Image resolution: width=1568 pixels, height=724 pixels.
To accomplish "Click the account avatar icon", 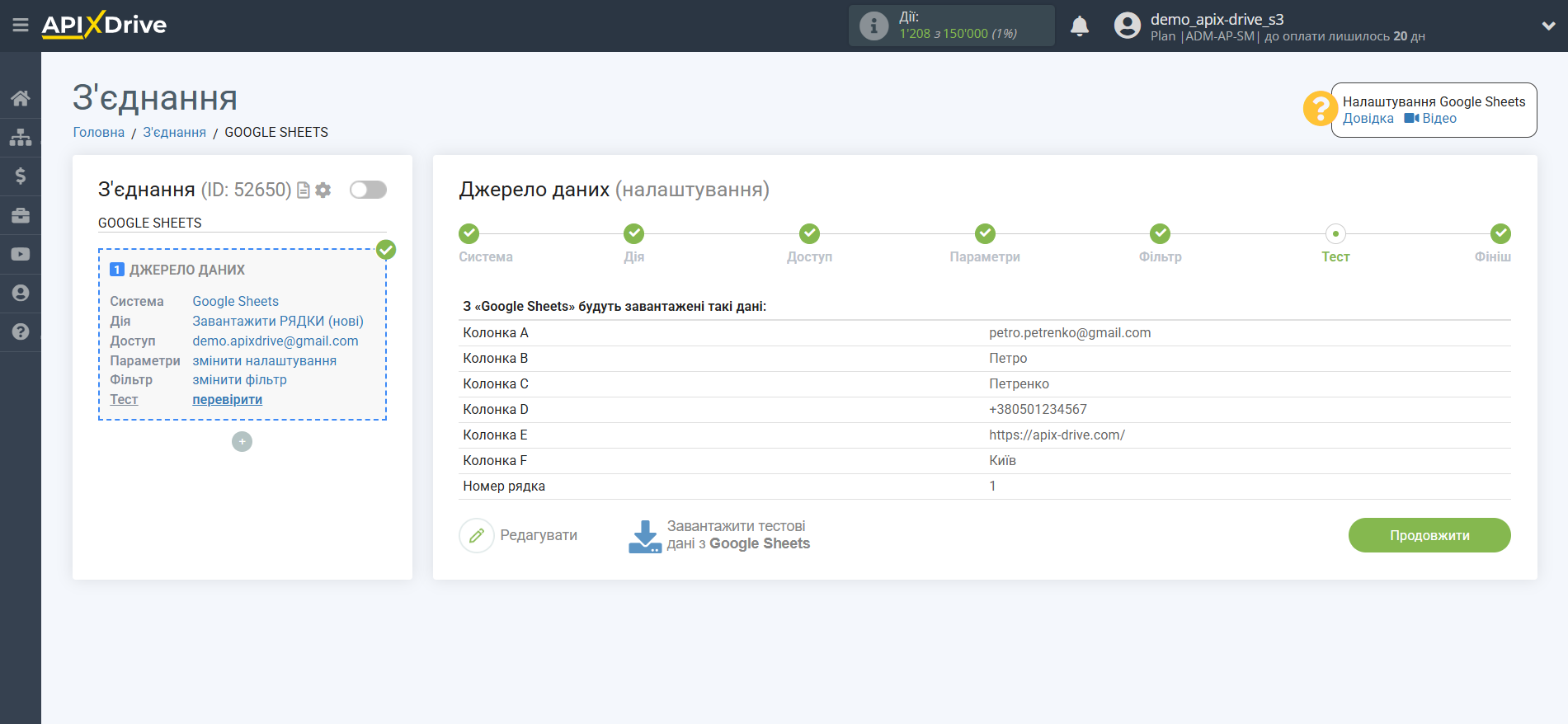I will coord(1127,26).
